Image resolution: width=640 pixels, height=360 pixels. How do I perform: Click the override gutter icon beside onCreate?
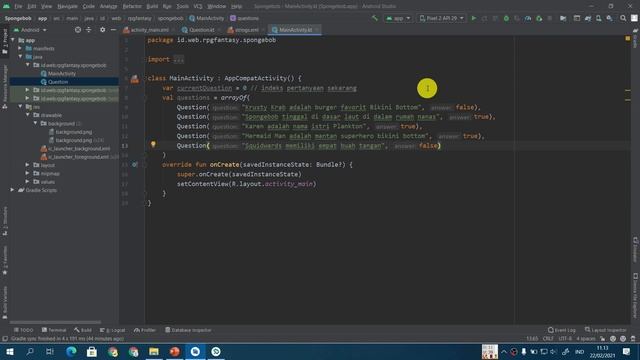tap(134, 164)
